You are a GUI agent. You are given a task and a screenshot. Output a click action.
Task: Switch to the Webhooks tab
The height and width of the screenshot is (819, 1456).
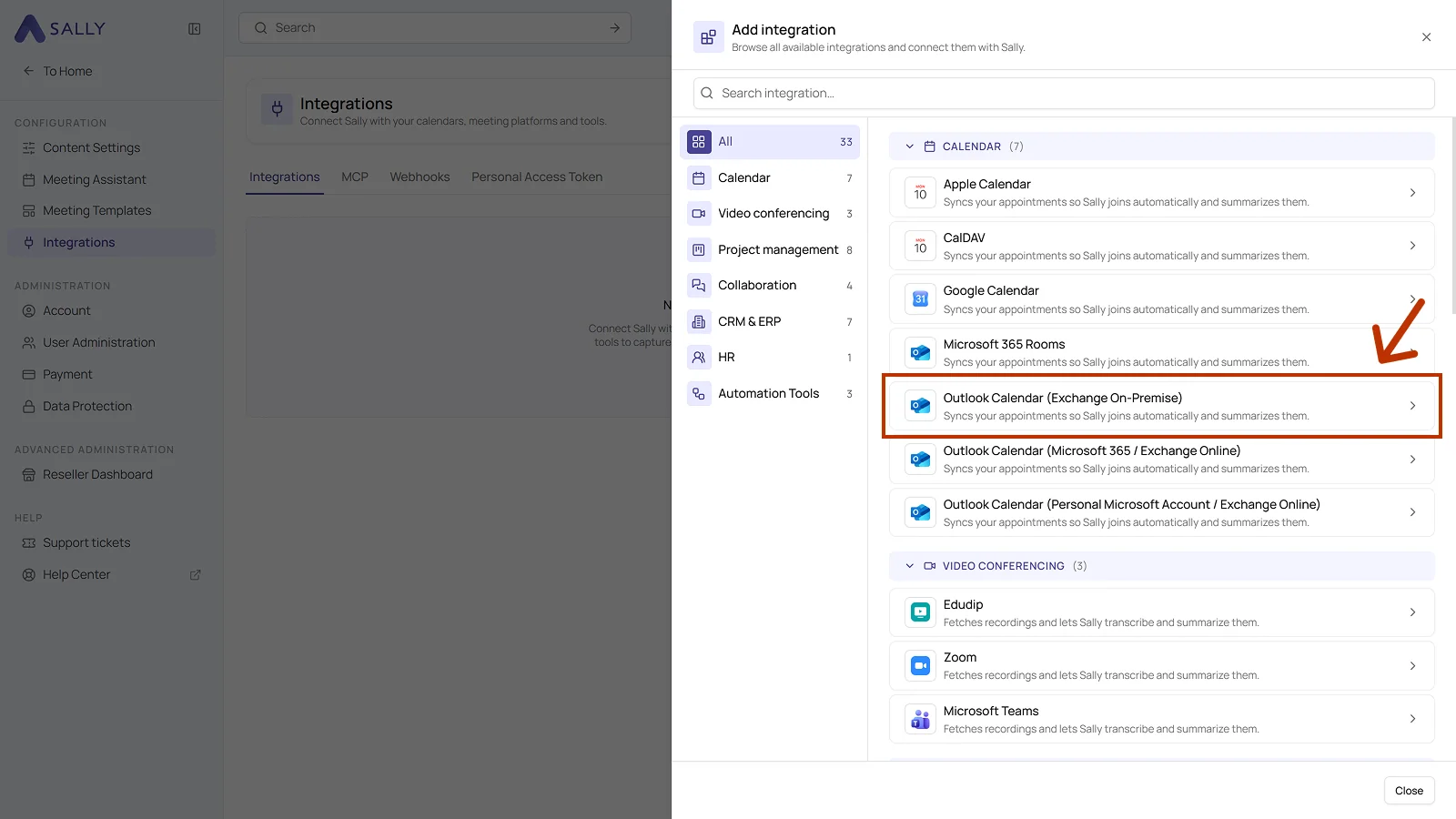420,177
